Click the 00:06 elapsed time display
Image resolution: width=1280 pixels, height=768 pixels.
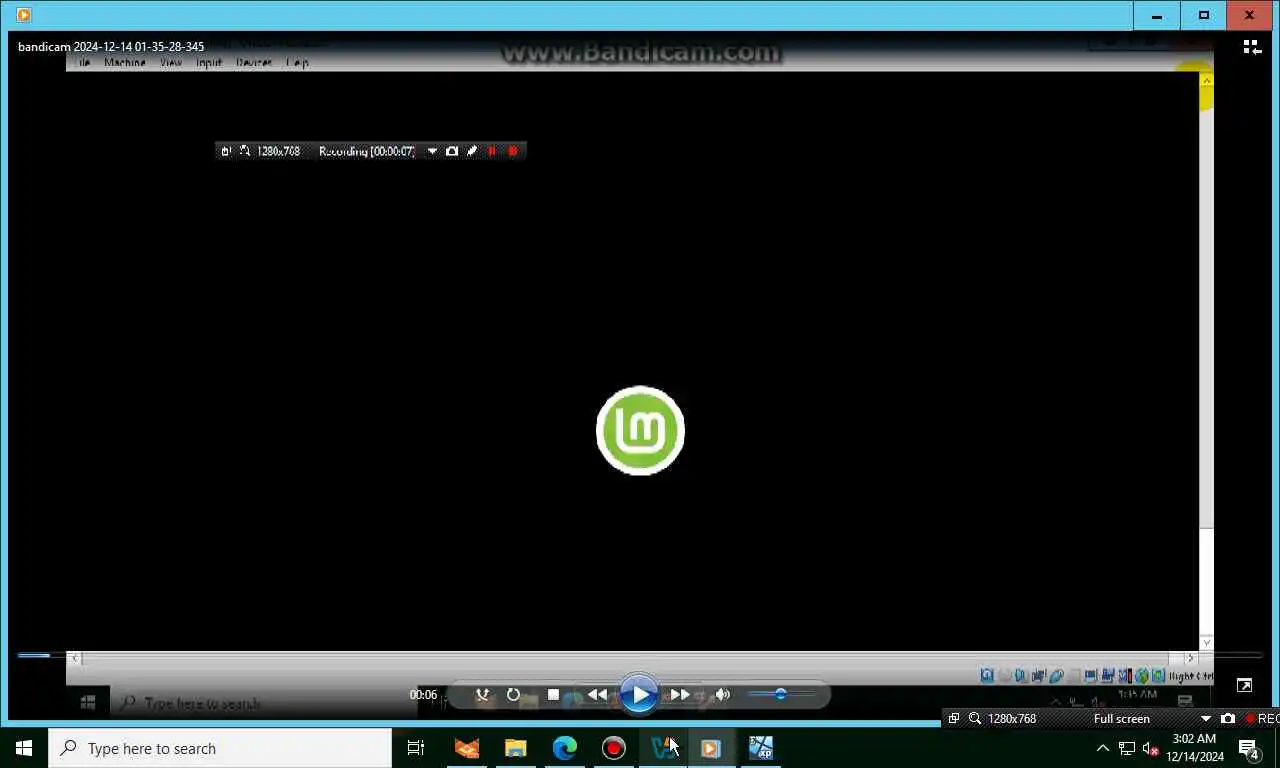pos(423,695)
